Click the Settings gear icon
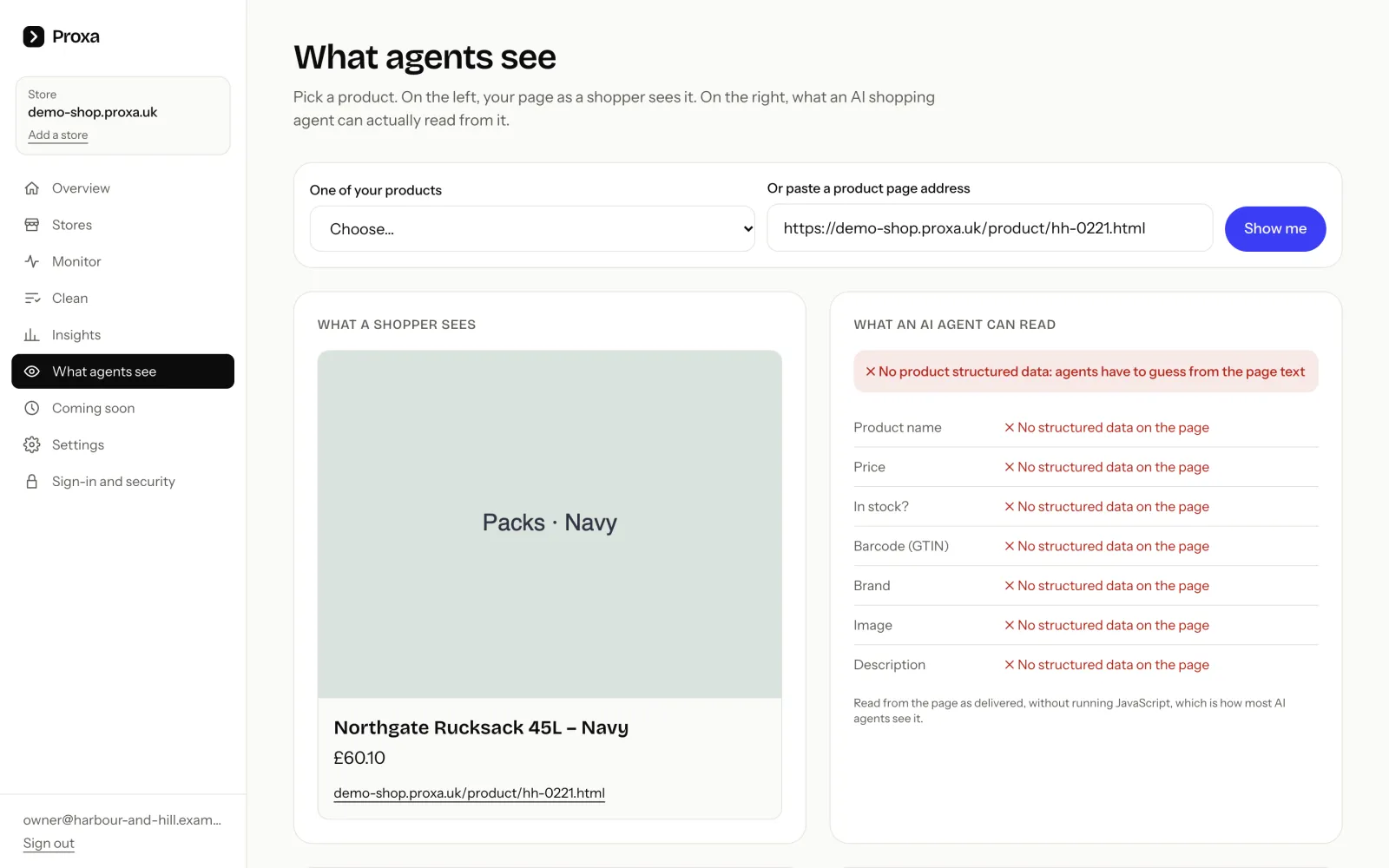This screenshot has height=868, width=1389. pos(32,444)
